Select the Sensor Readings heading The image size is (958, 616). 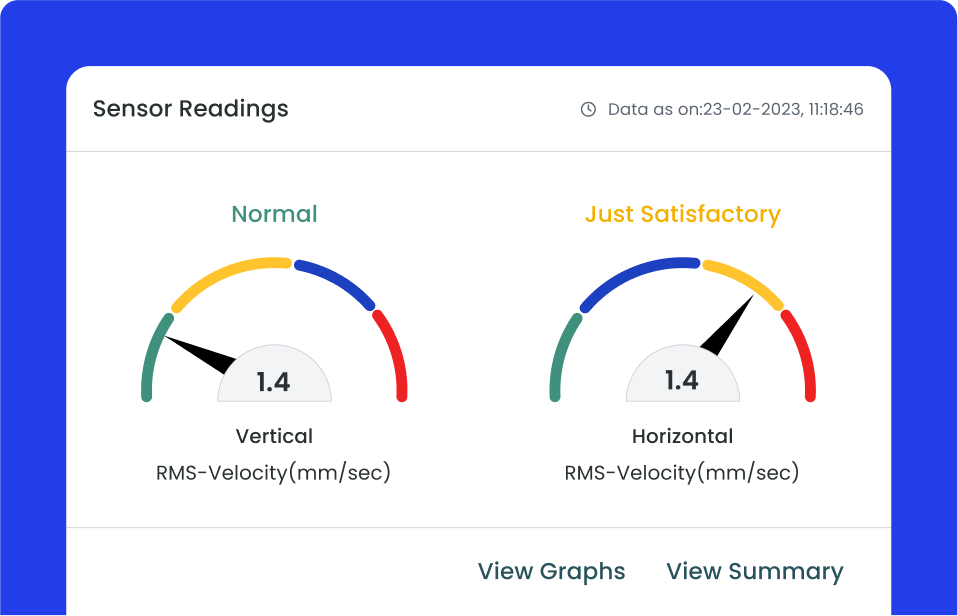pyautogui.click(x=190, y=109)
